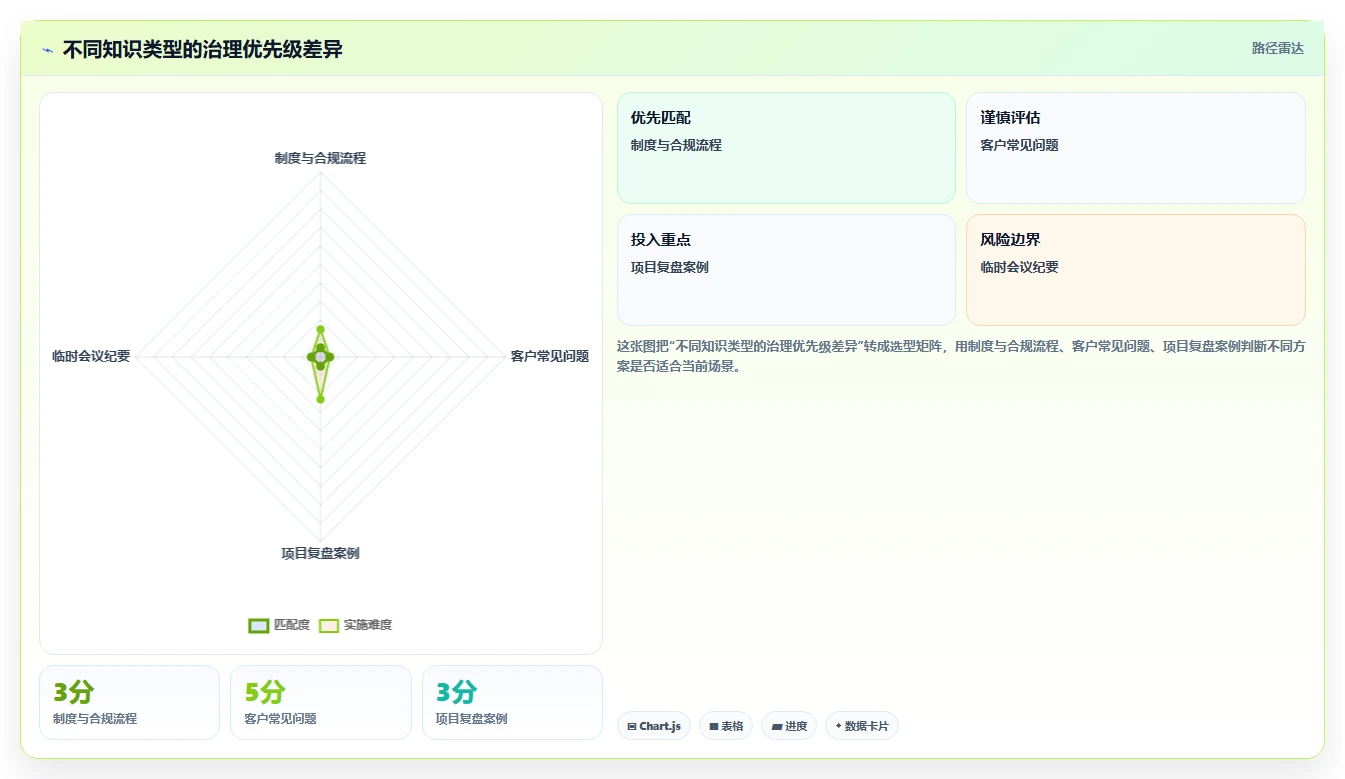This screenshot has width=1345, height=779.
Task: Click the radar axis label 临时会议纪要
Action: 91,356
